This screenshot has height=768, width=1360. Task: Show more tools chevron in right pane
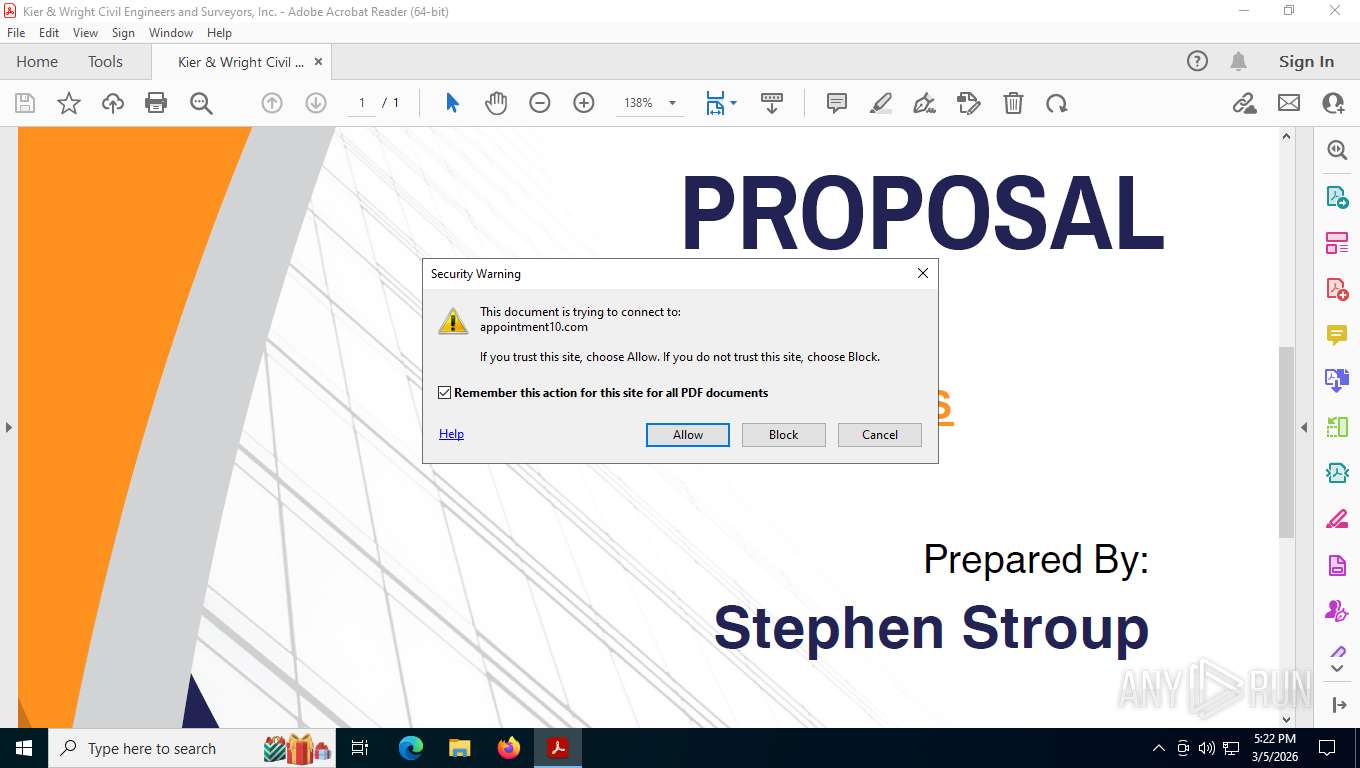pyautogui.click(x=1338, y=669)
